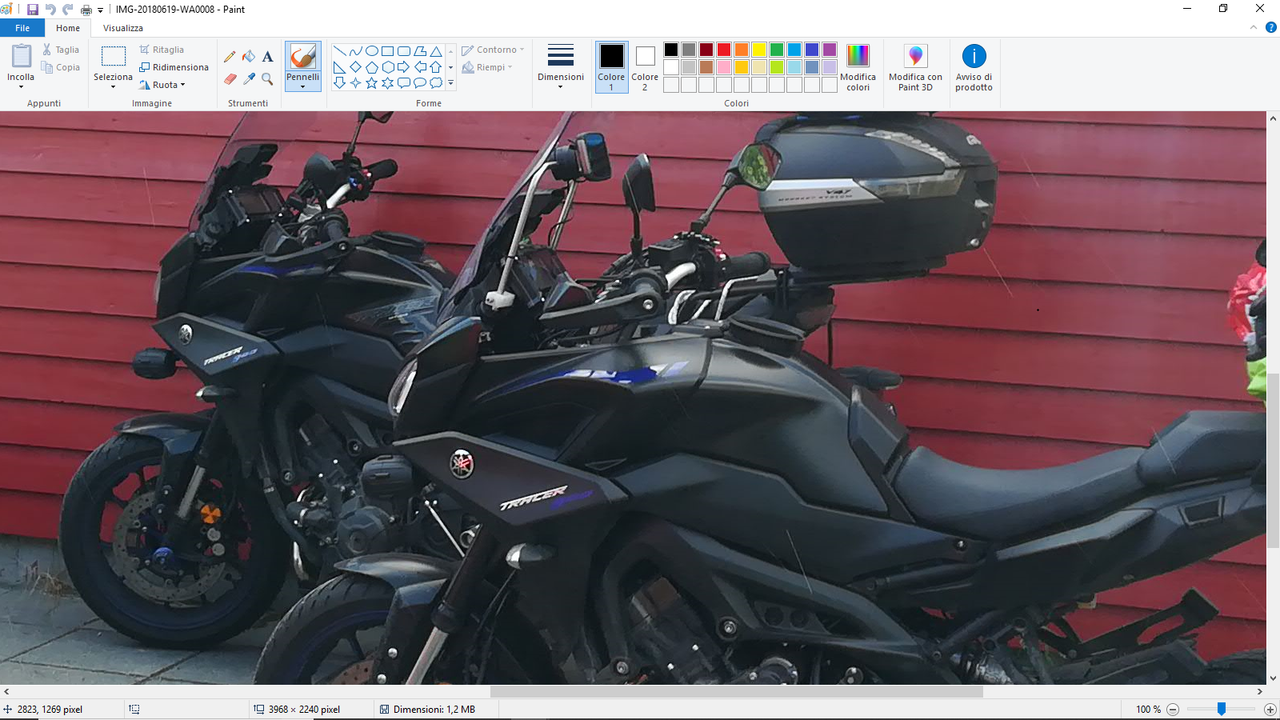Screen dimensions: 1280x720
Task: Activate Colore 1 foreground color
Action: [611, 67]
